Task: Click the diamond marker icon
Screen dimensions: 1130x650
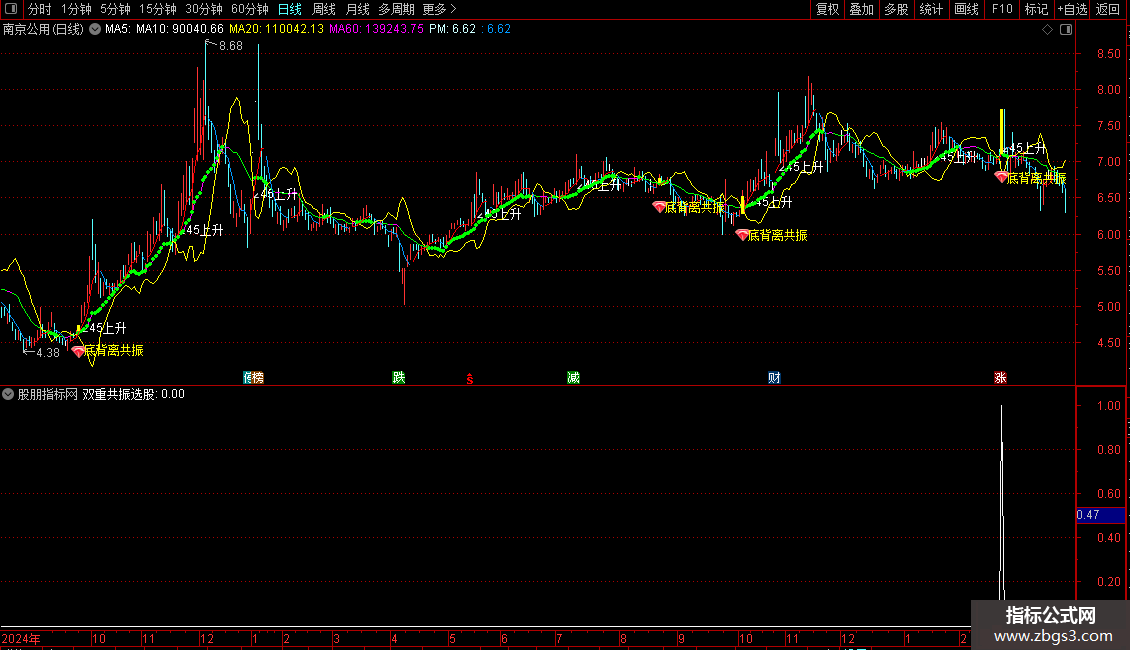Action: [1048, 30]
